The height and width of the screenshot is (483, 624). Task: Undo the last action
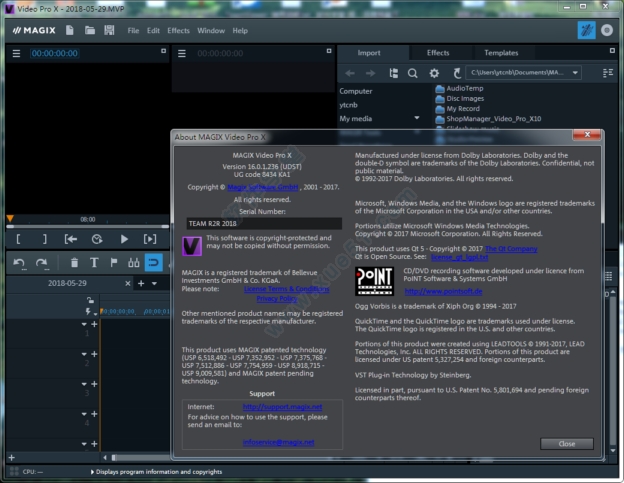(19, 263)
